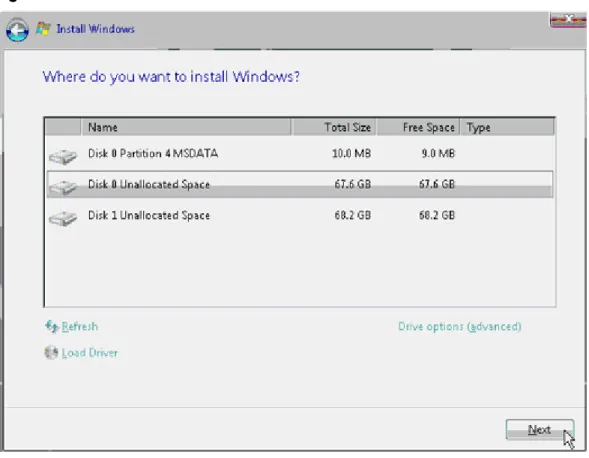Click the Type column header
Screen dimensions: 589x458
[507, 127]
